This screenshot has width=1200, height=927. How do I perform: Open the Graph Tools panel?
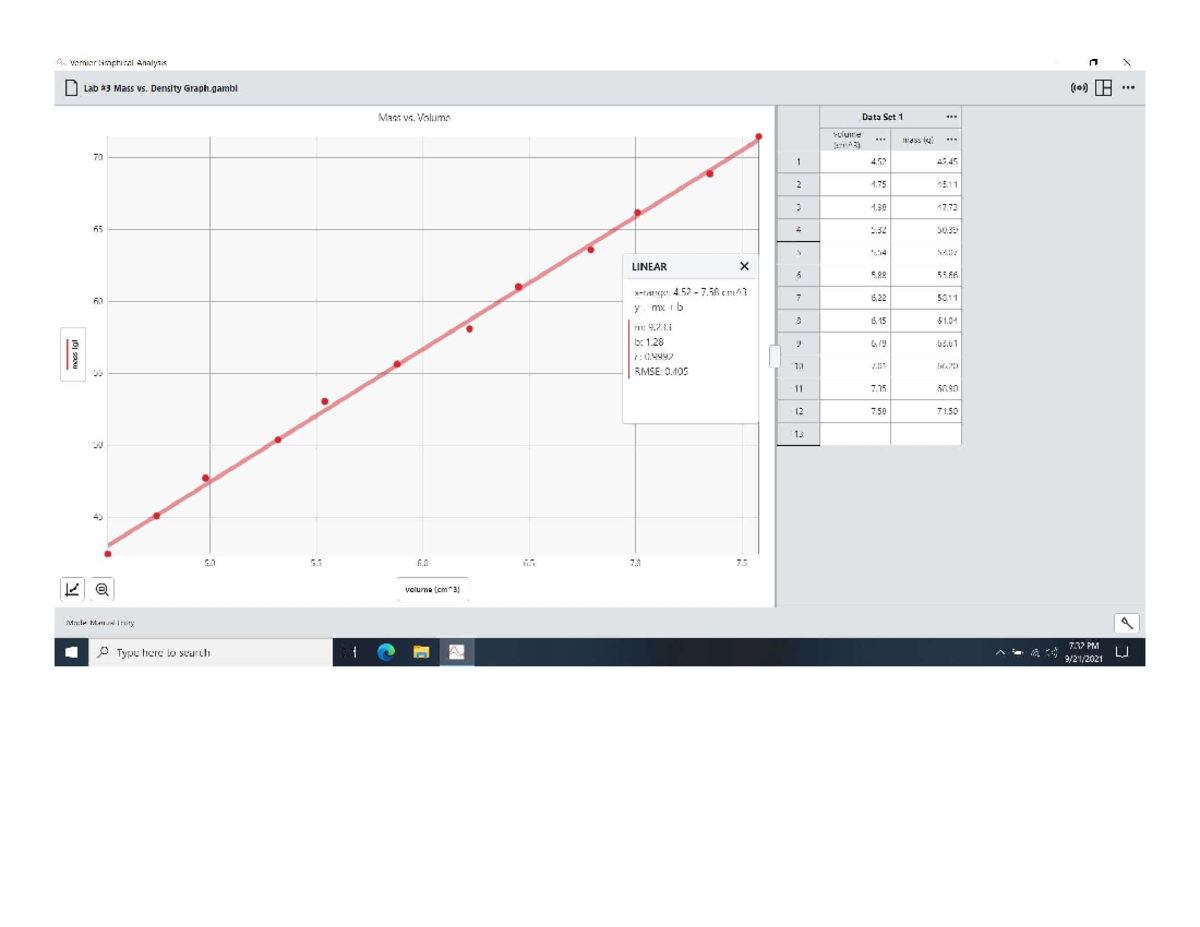coord(70,589)
